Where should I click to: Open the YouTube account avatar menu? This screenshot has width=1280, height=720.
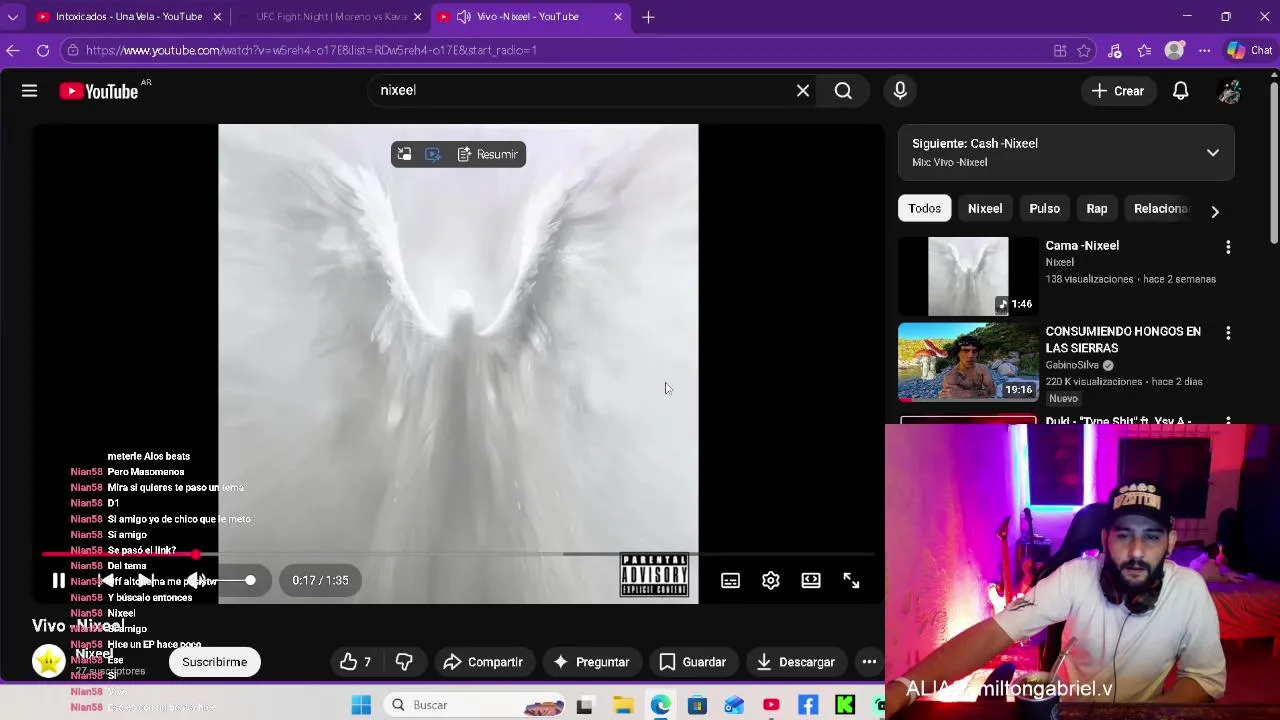1229,91
